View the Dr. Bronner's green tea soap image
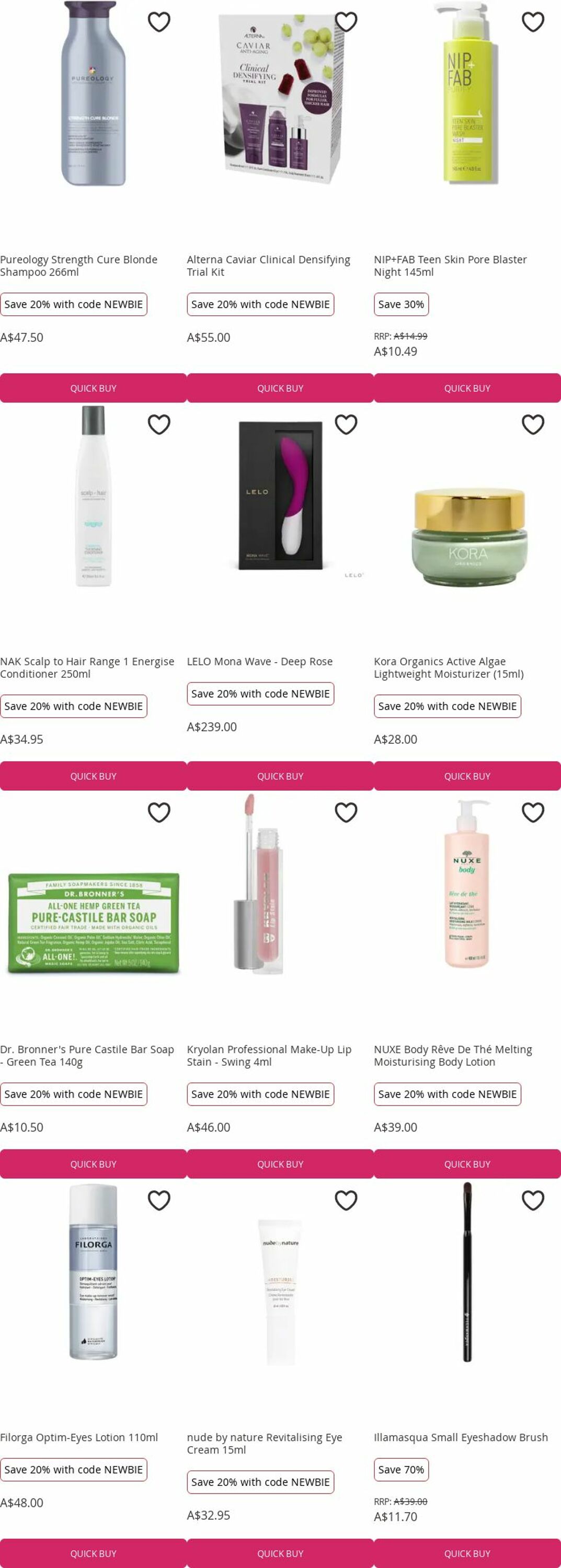Screen dimensions: 561x1568 [x=93, y=923]
